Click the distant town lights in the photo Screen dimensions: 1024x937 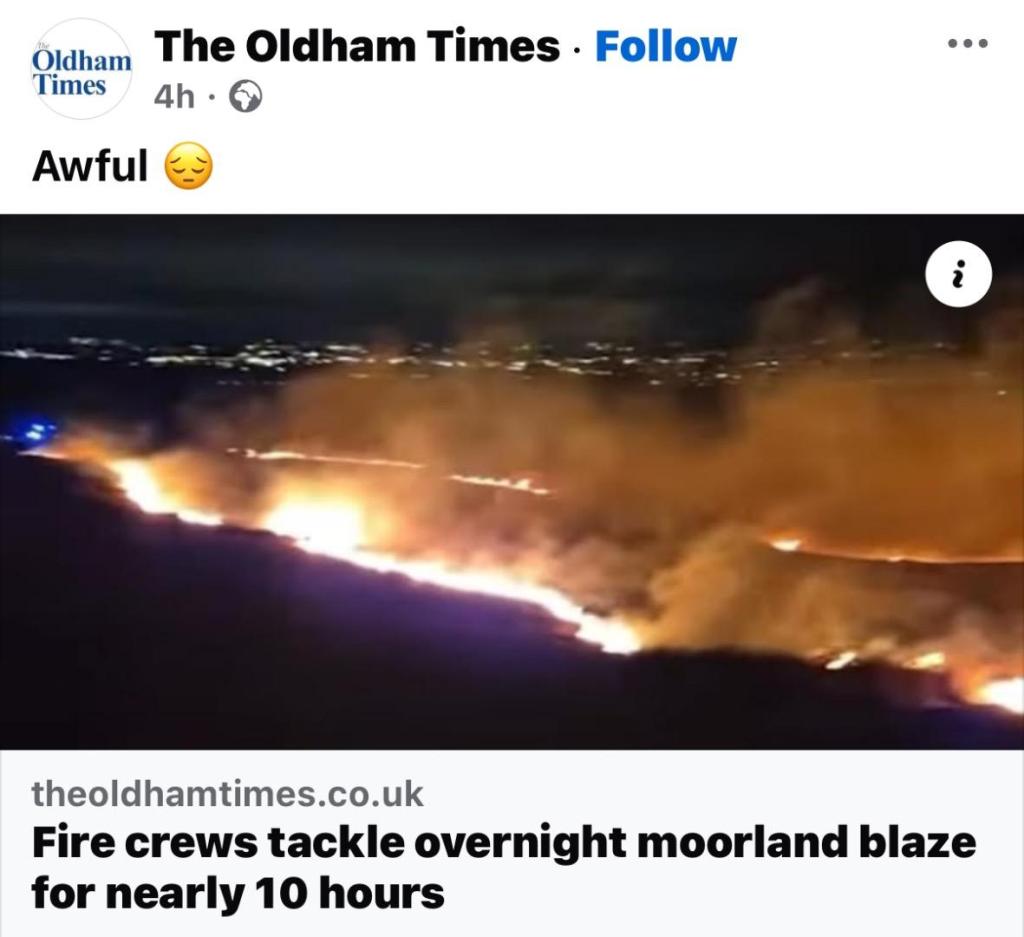click(392, 358)
